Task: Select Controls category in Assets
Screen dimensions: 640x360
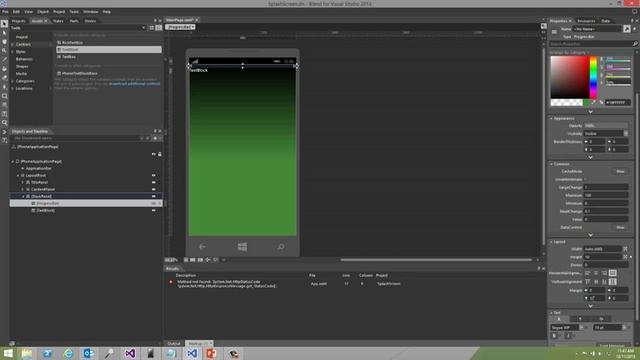Action: 23,44
